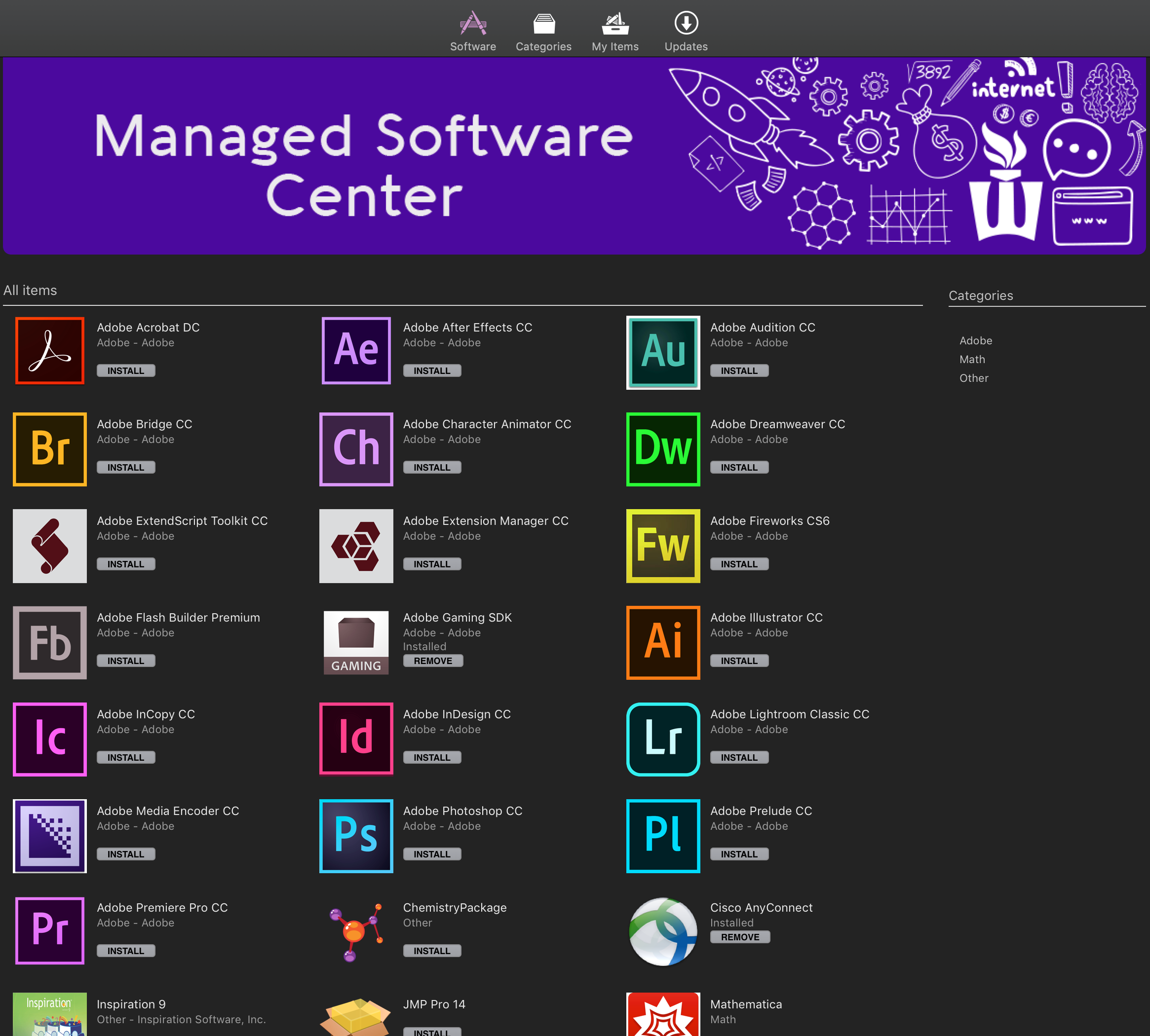Click the Adobe Lightroom Classic icon
This screenshot has height=1036, width=1150.
662,739
